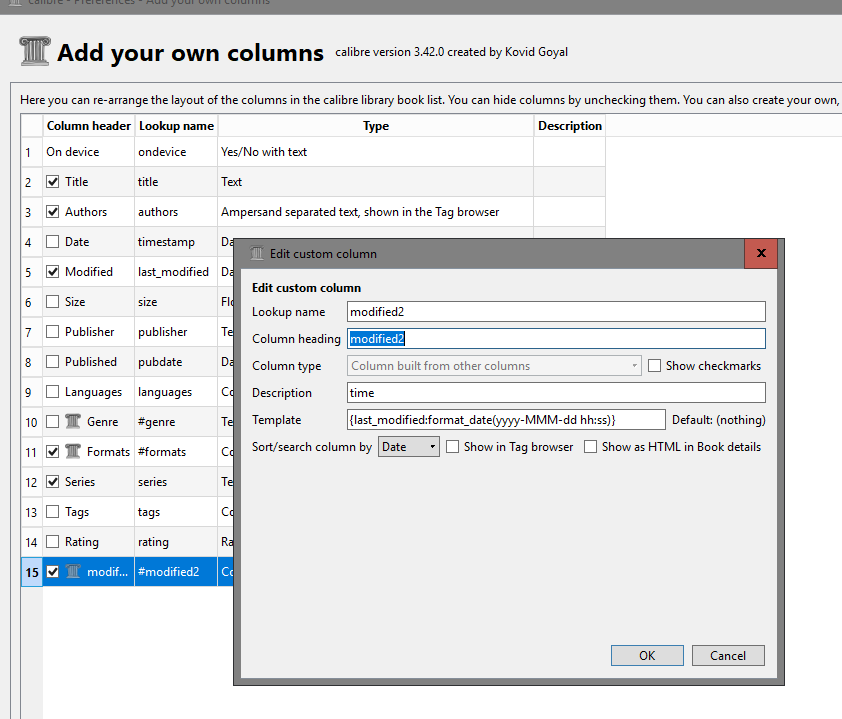Click the Column header table heading
This screenshot has height=719, width=842.
click(88, 126)
